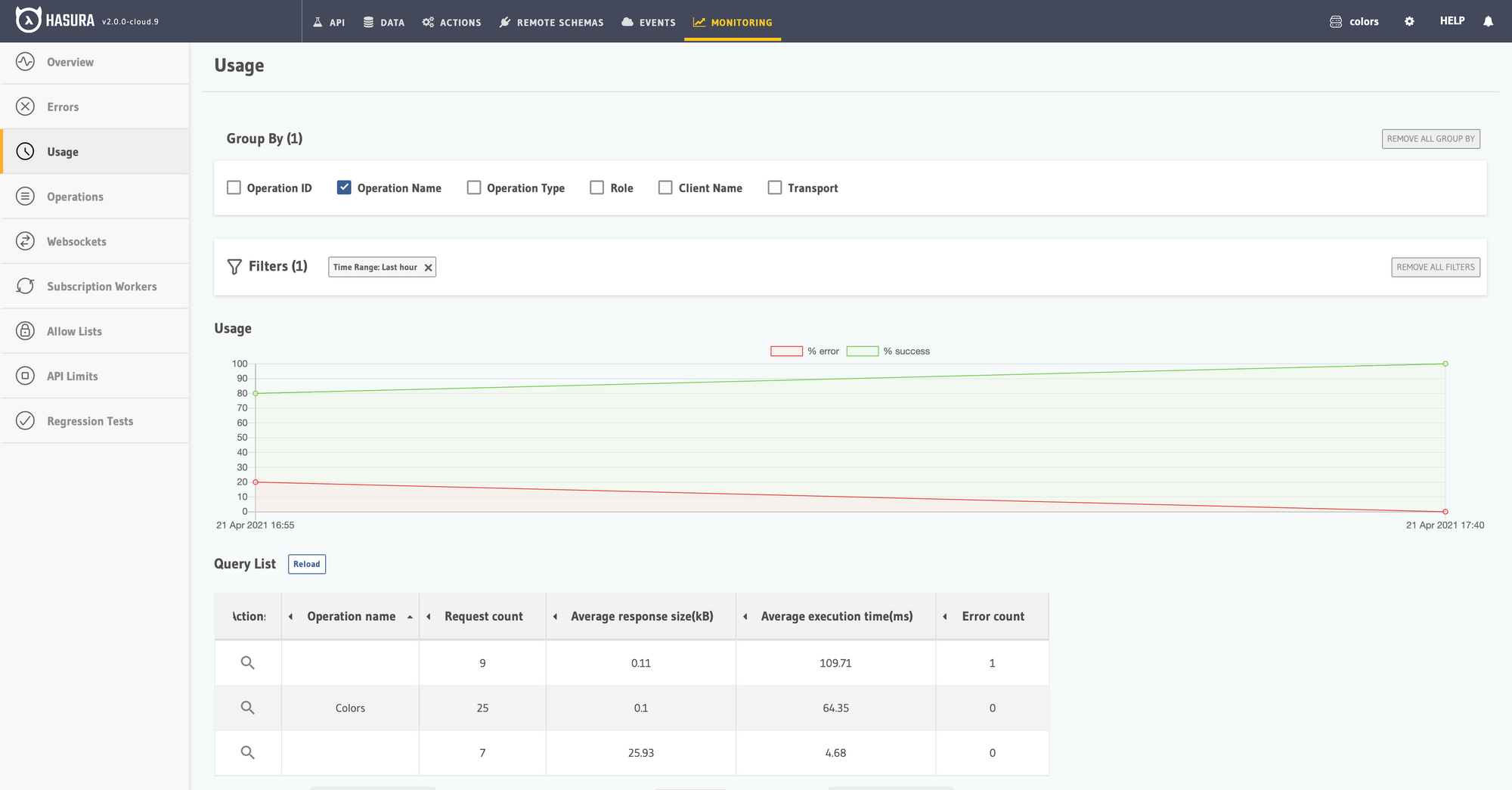The width and height of the screenshot is (1512, 790).
Task: Click the Reload button for Query List
Action: click(307, 564)
